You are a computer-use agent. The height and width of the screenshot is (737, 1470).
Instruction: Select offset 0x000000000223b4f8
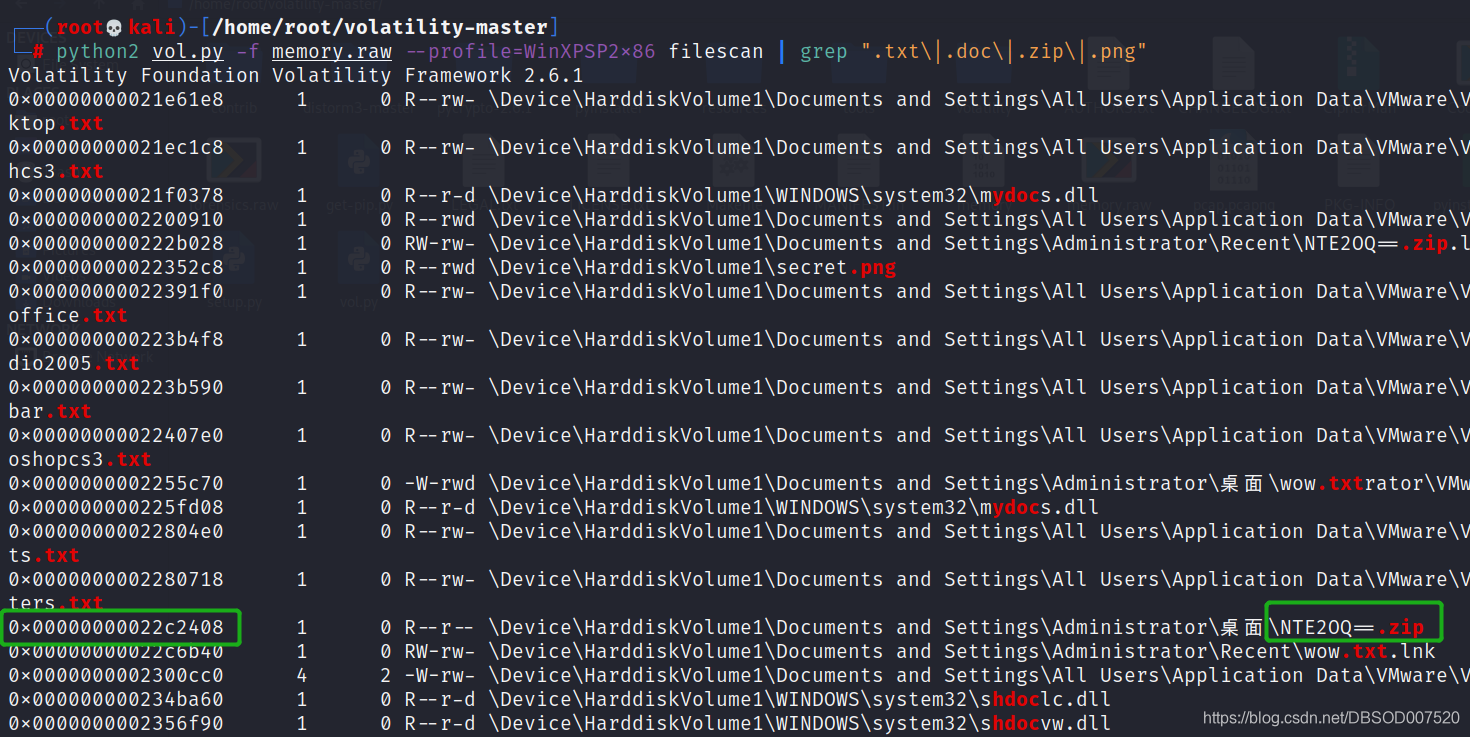click(x=116, y=339)
